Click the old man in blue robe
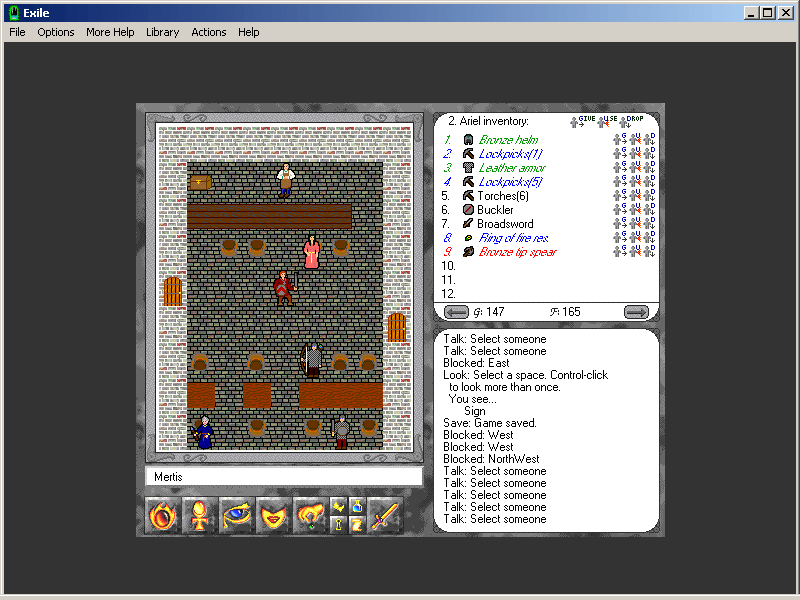 point(204,433)
